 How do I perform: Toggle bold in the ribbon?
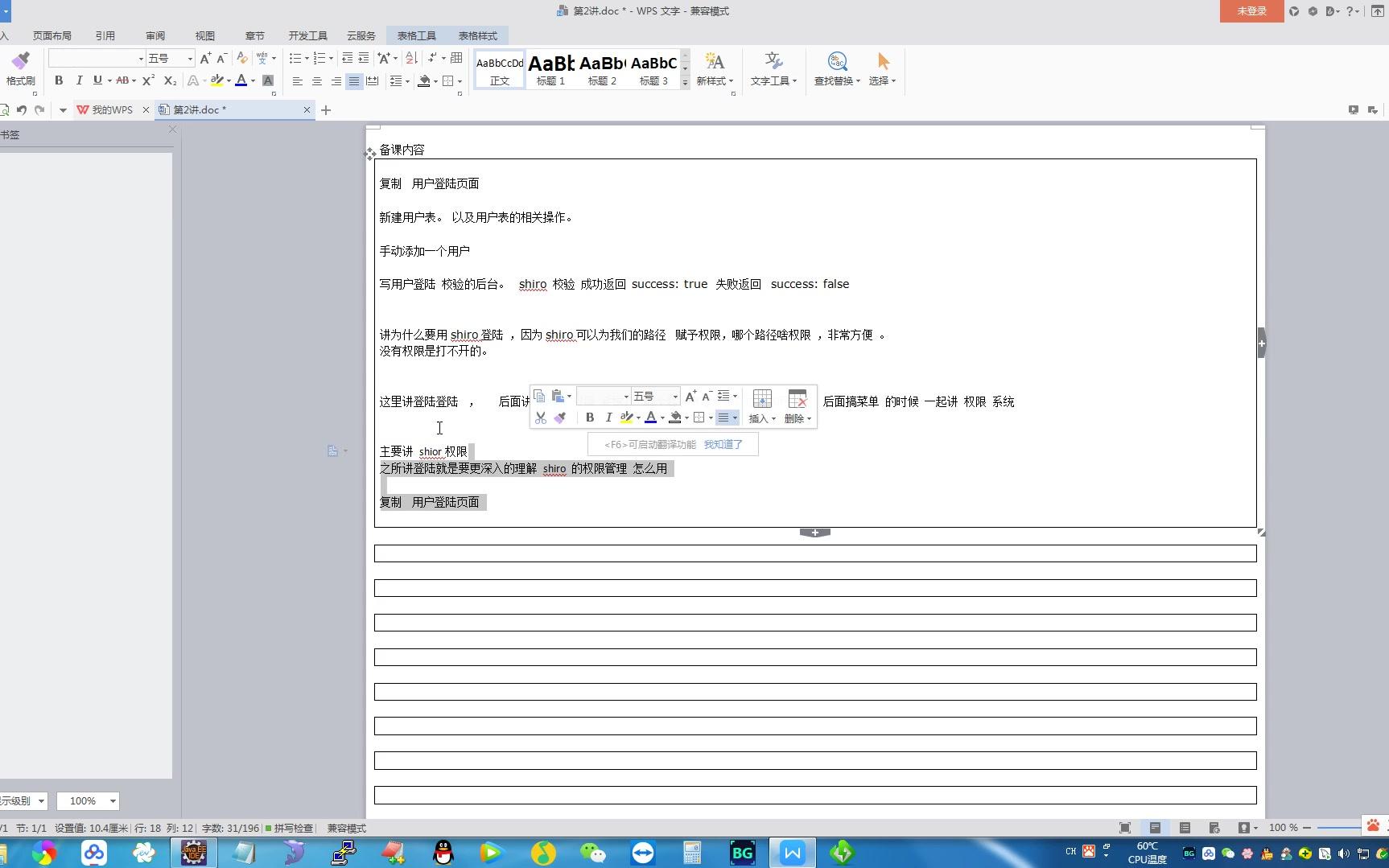(59, 80)
